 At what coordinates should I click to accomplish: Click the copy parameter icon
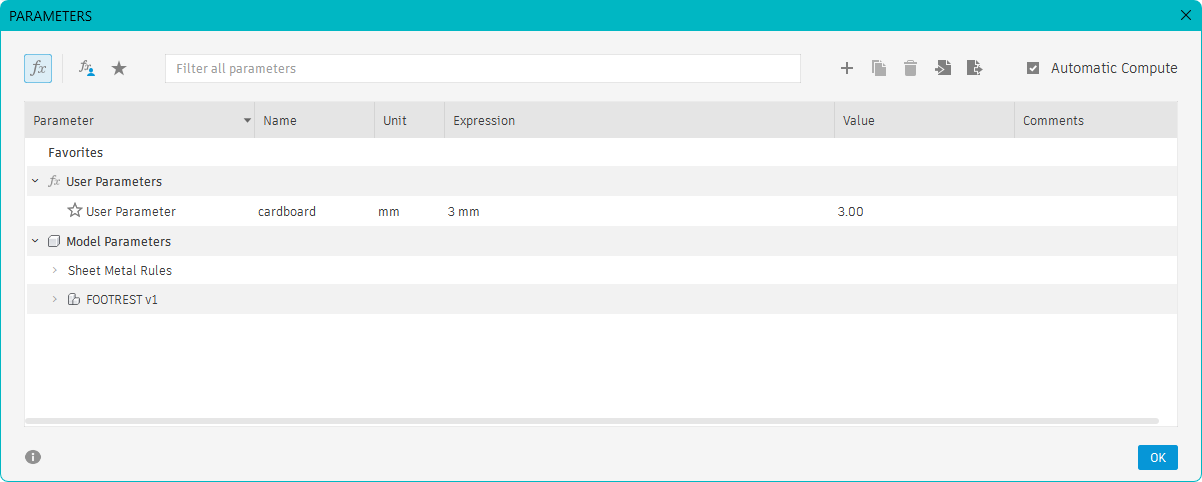(x=879, y=68)
